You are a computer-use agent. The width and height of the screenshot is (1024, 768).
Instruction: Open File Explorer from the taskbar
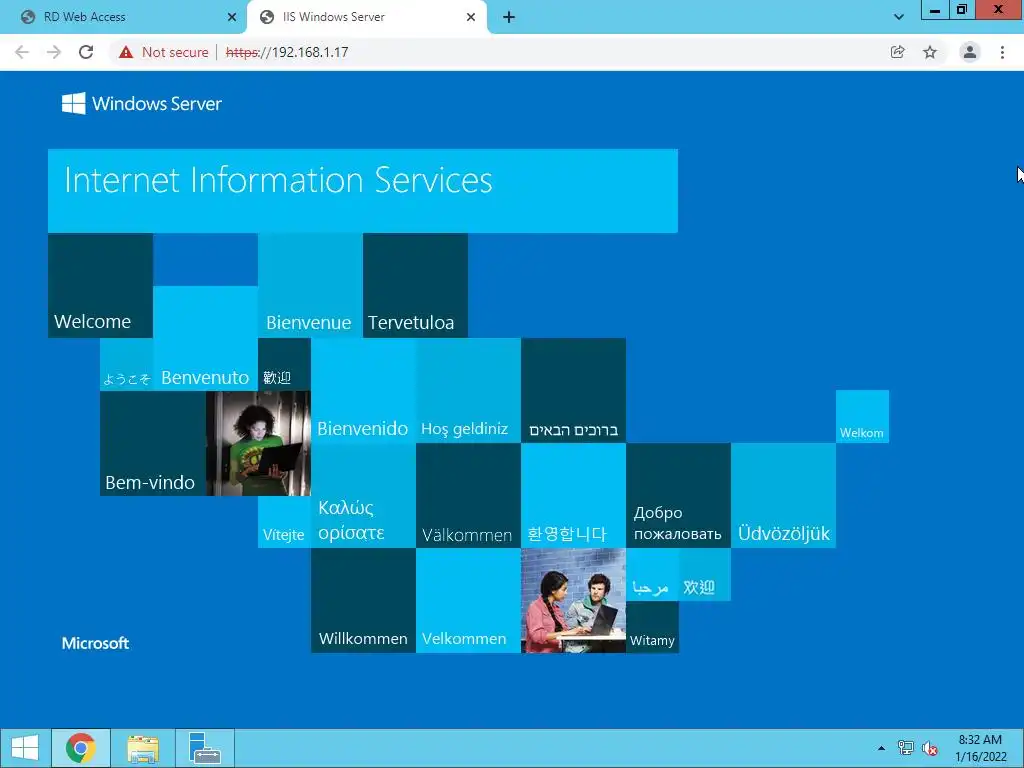143,748
